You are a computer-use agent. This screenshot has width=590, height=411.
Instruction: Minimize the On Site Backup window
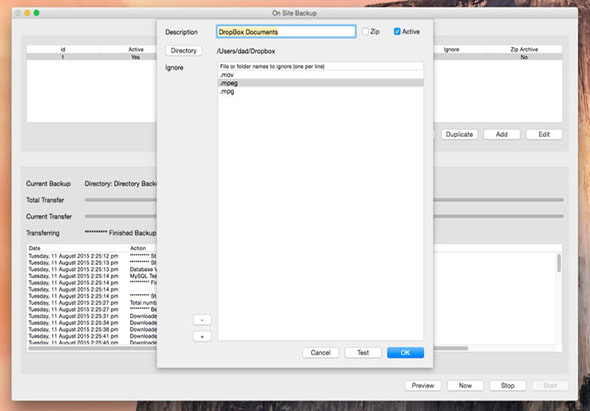[27, 13]
